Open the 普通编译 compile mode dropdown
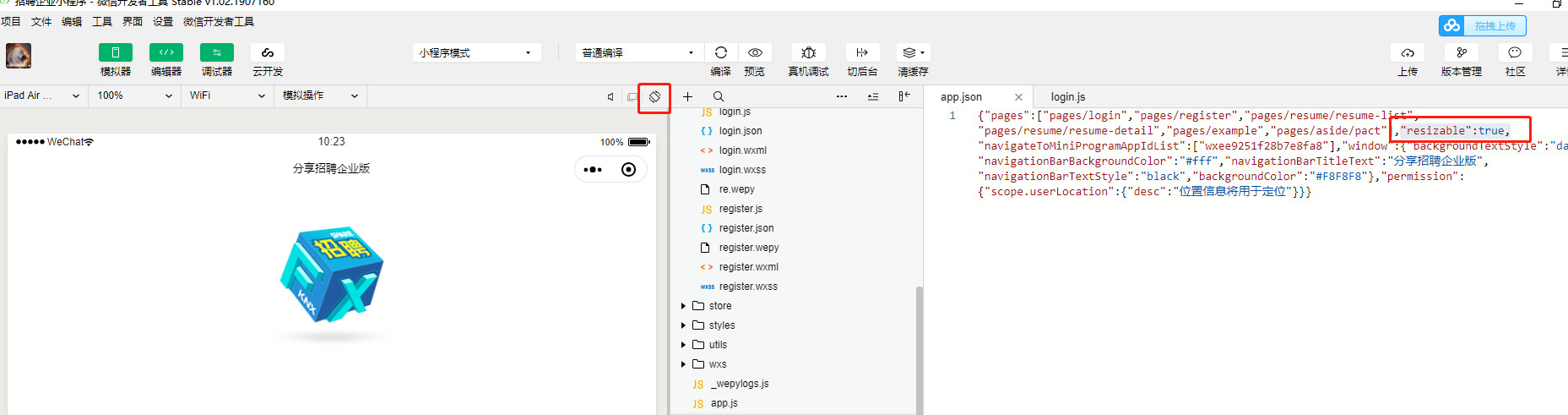The width and height of the screenshot is (1568, 415). [x=639, y=52]
